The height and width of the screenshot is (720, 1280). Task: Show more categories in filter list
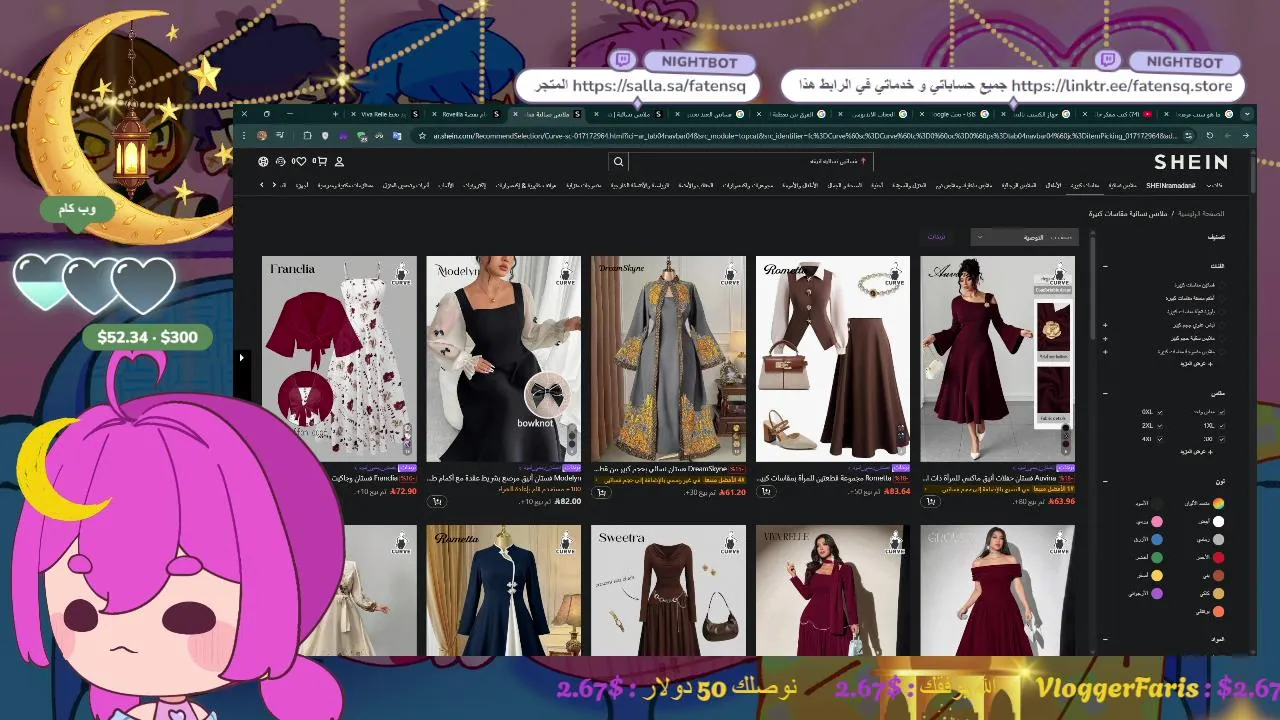tap(1196, 364)
